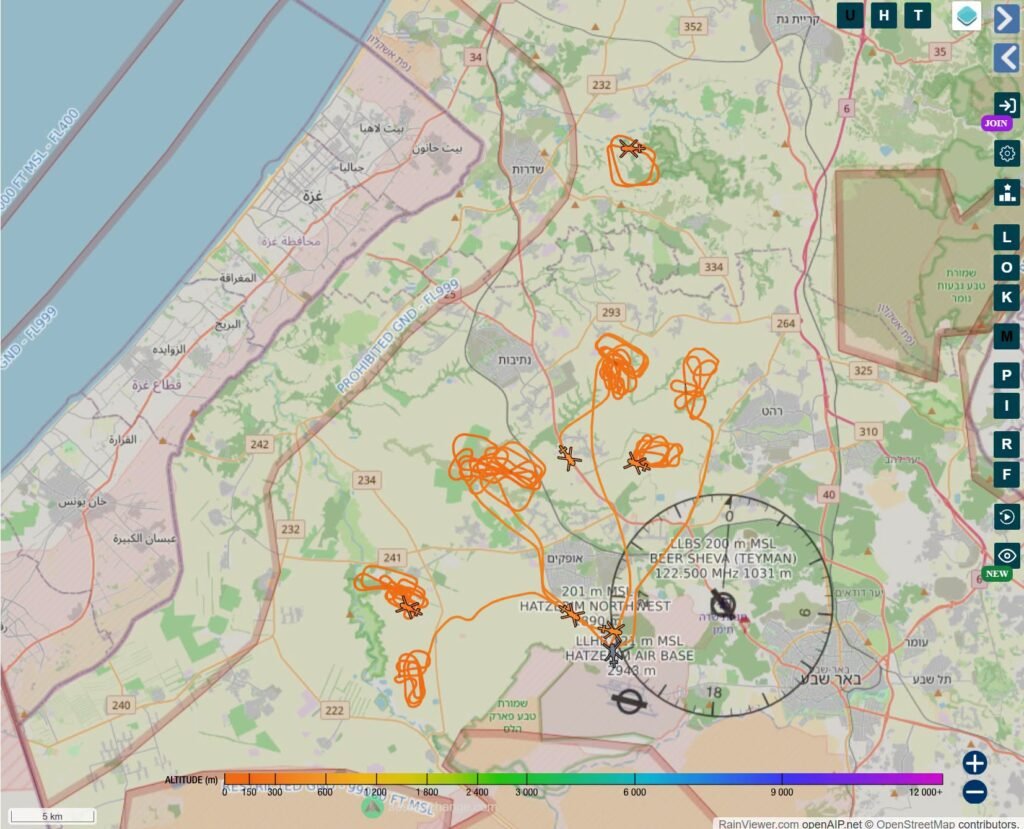Zoom in with the plus button
1024x829 pixels.
click(974, 762)
